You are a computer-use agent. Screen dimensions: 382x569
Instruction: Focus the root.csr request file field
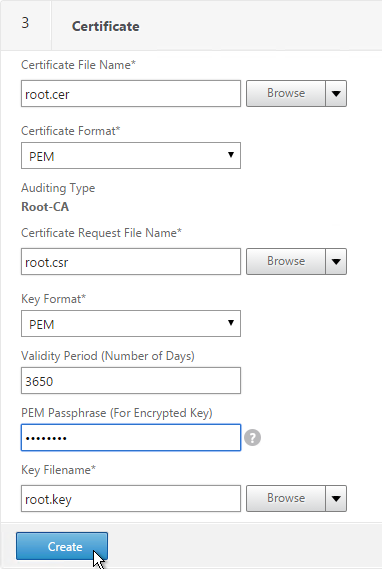click(x=131, y=261)
